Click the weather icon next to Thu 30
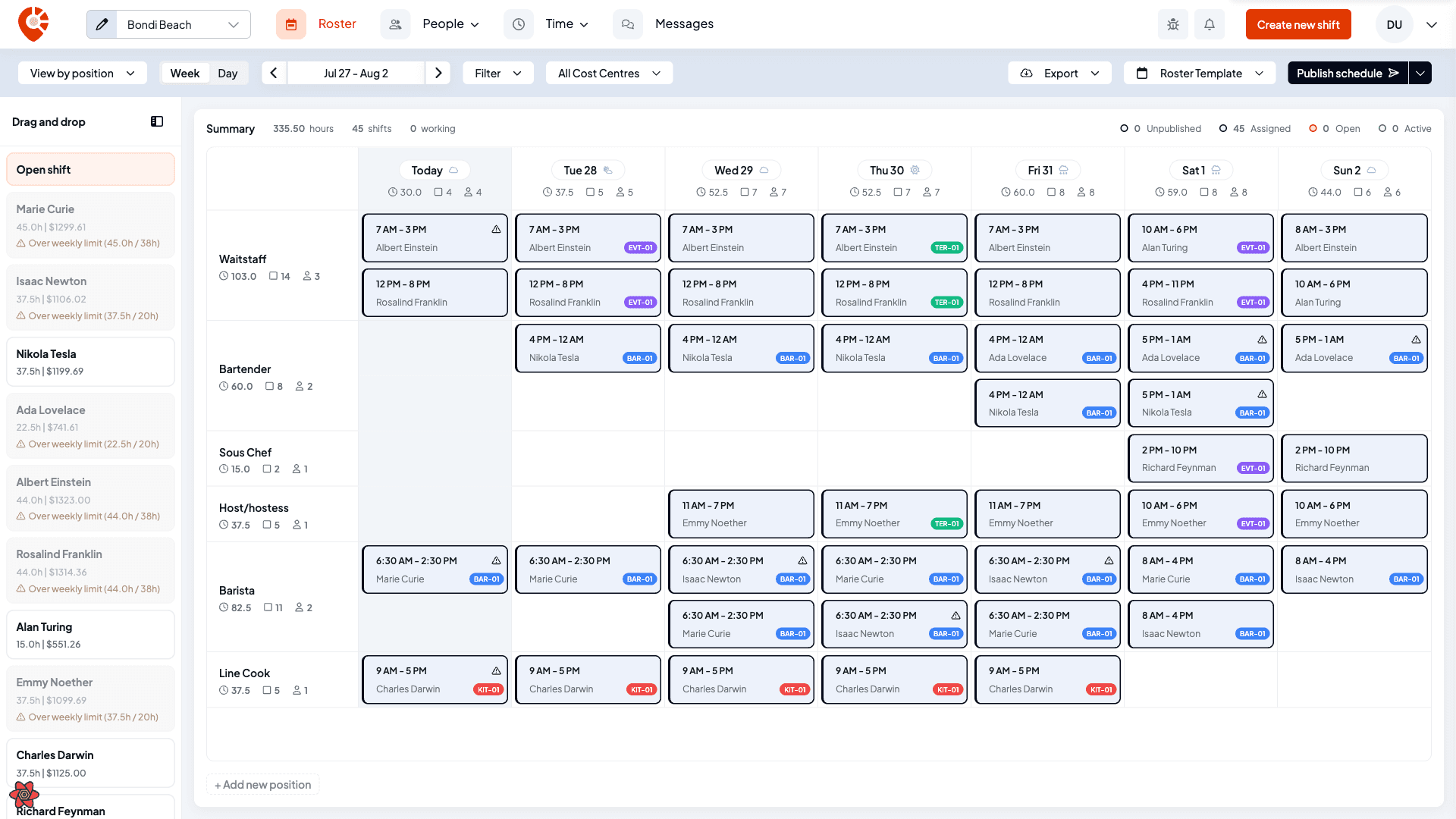 [915, 170]
